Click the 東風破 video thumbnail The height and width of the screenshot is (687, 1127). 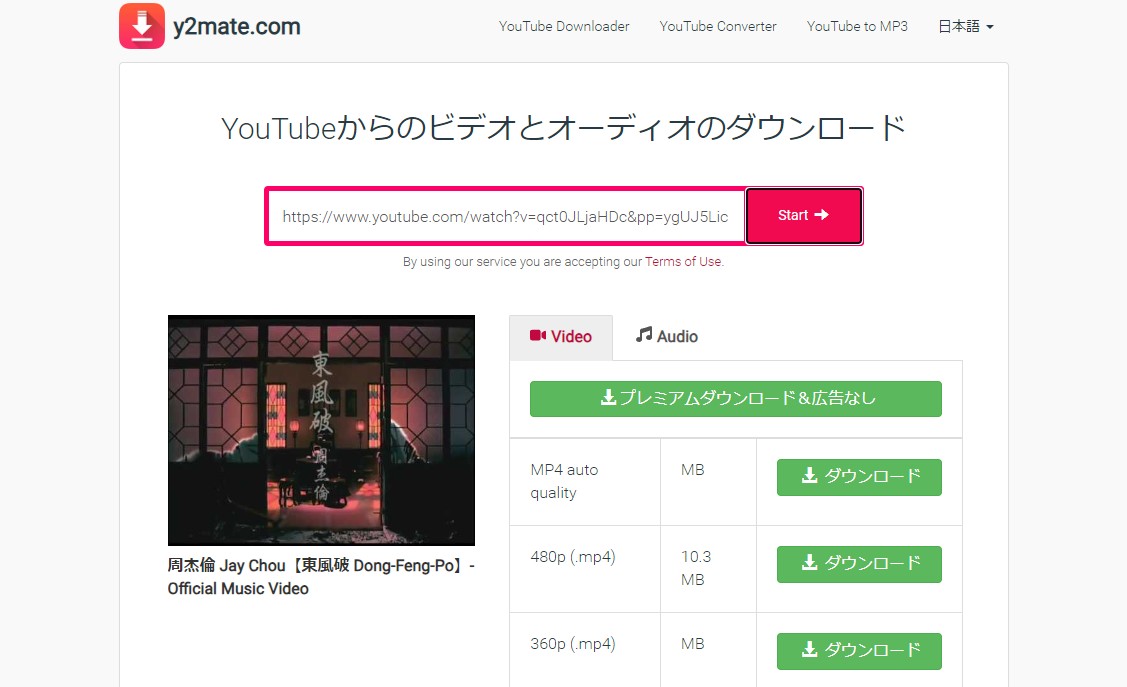pos(321,430)
